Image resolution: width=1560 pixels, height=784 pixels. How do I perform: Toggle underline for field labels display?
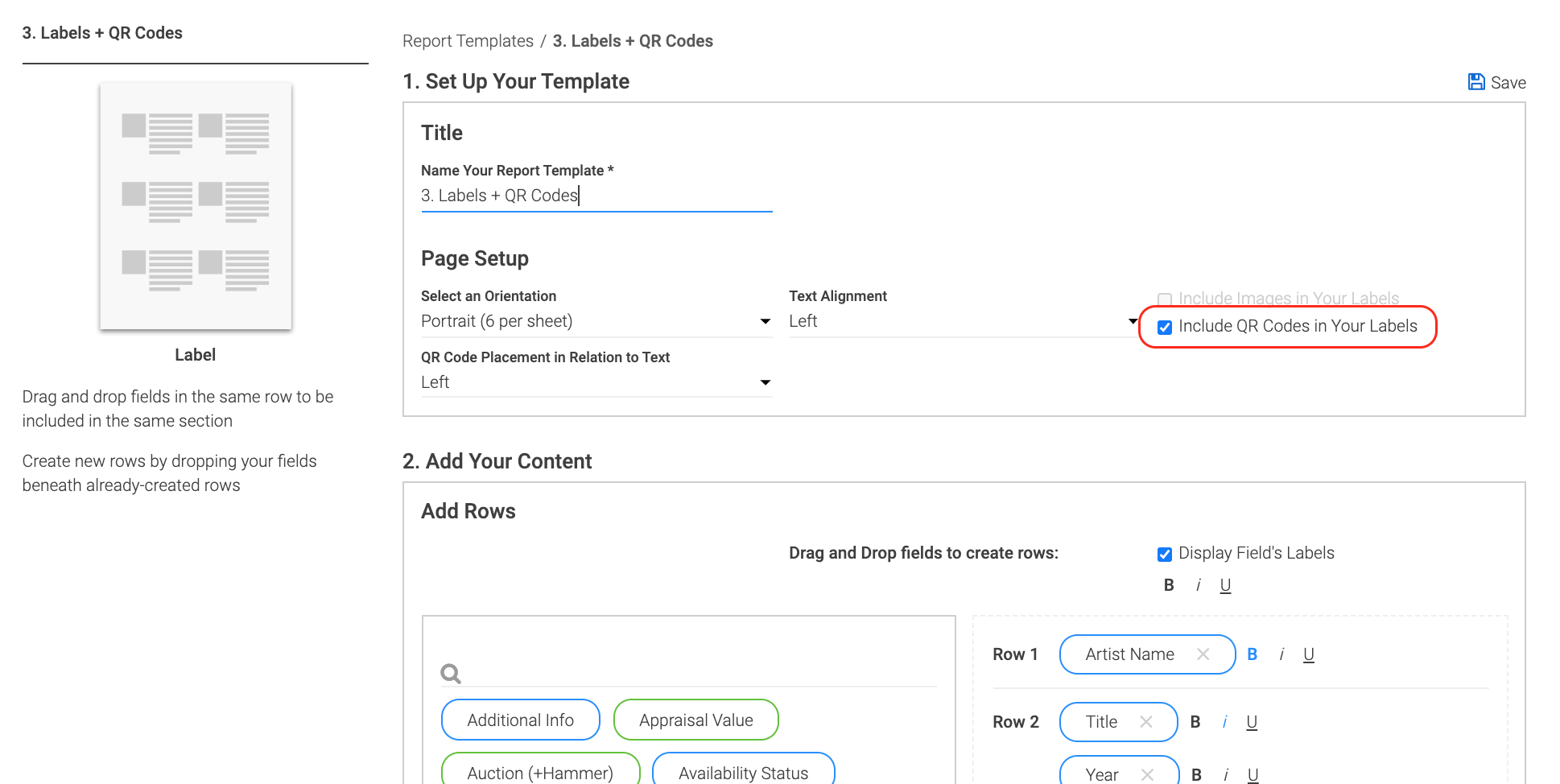coord(1225,585)
